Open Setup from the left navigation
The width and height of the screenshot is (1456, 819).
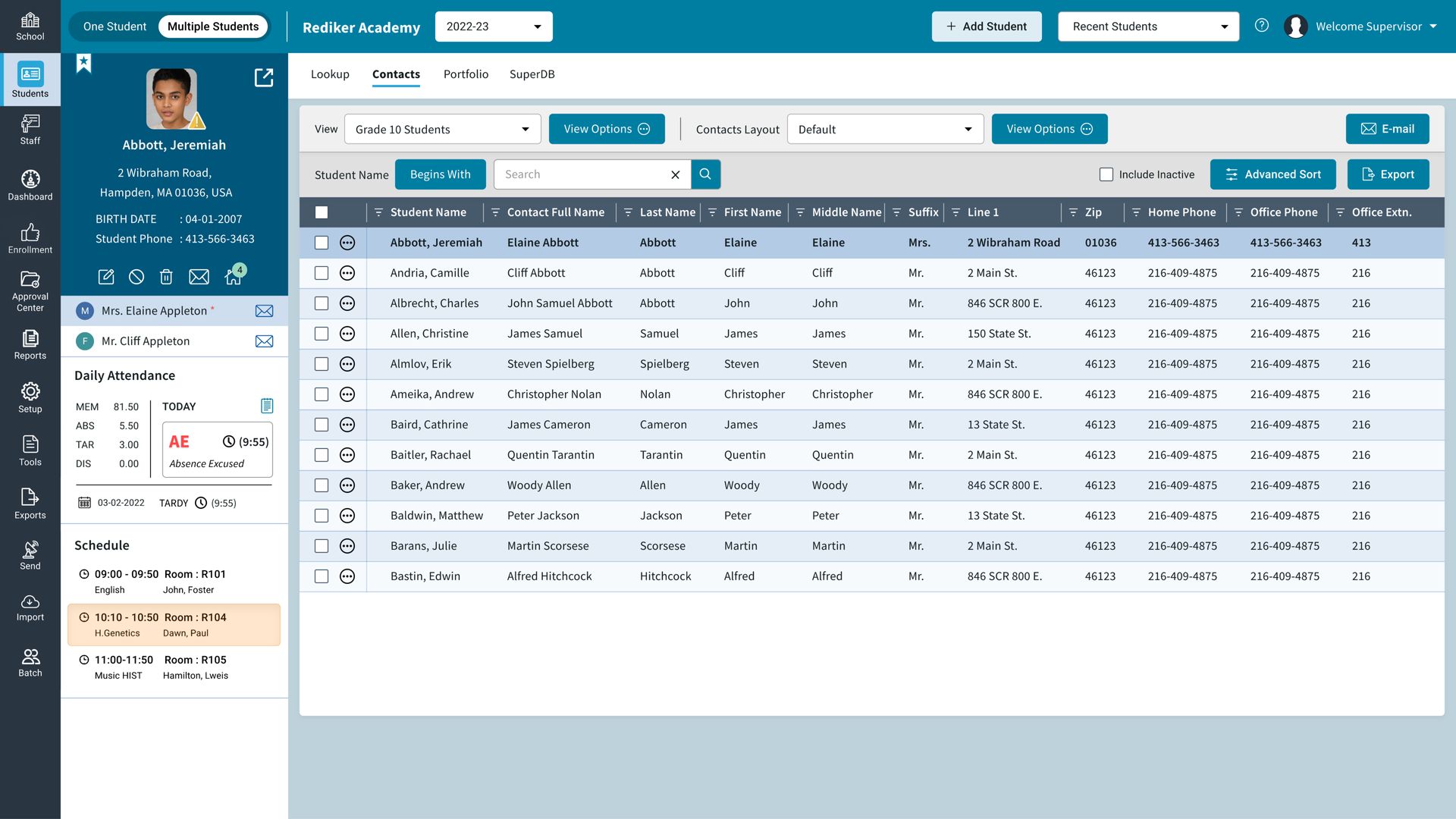[x=30, y=397]
